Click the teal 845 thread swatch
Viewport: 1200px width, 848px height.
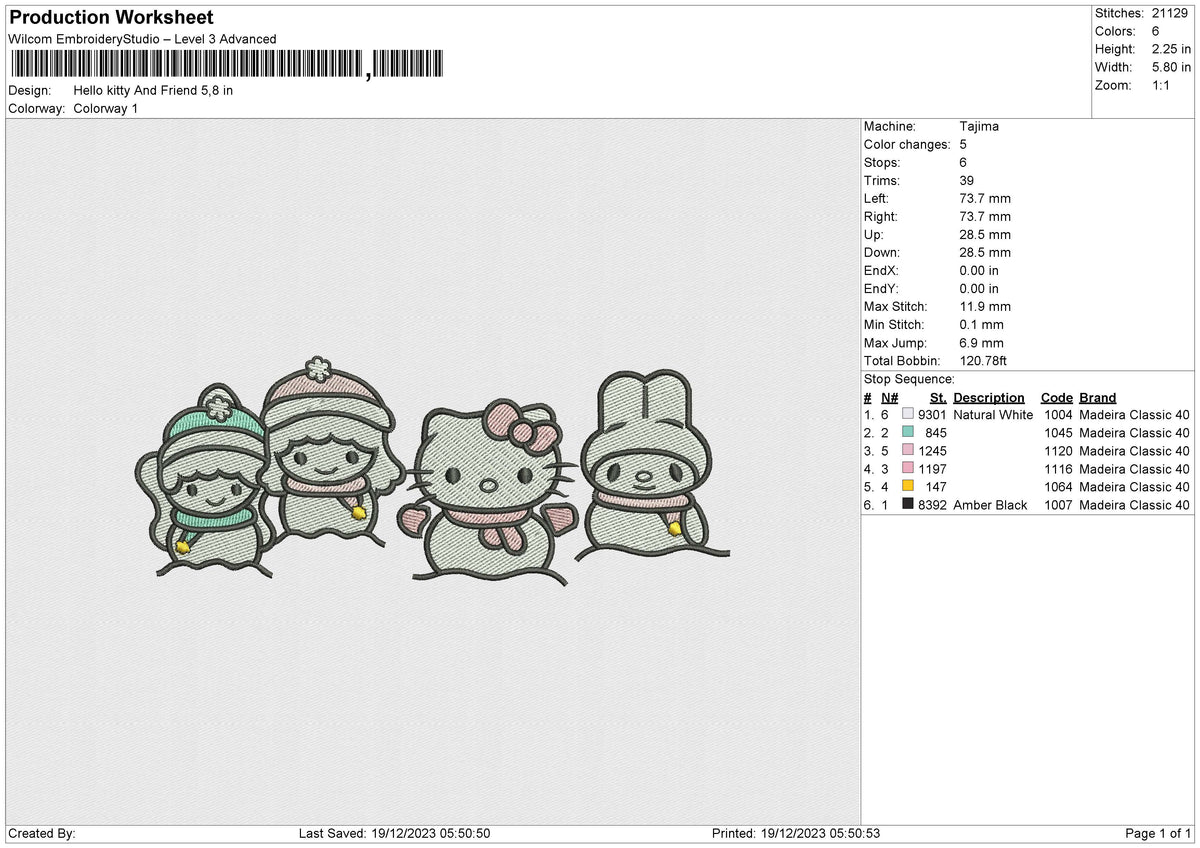(908, 433)
